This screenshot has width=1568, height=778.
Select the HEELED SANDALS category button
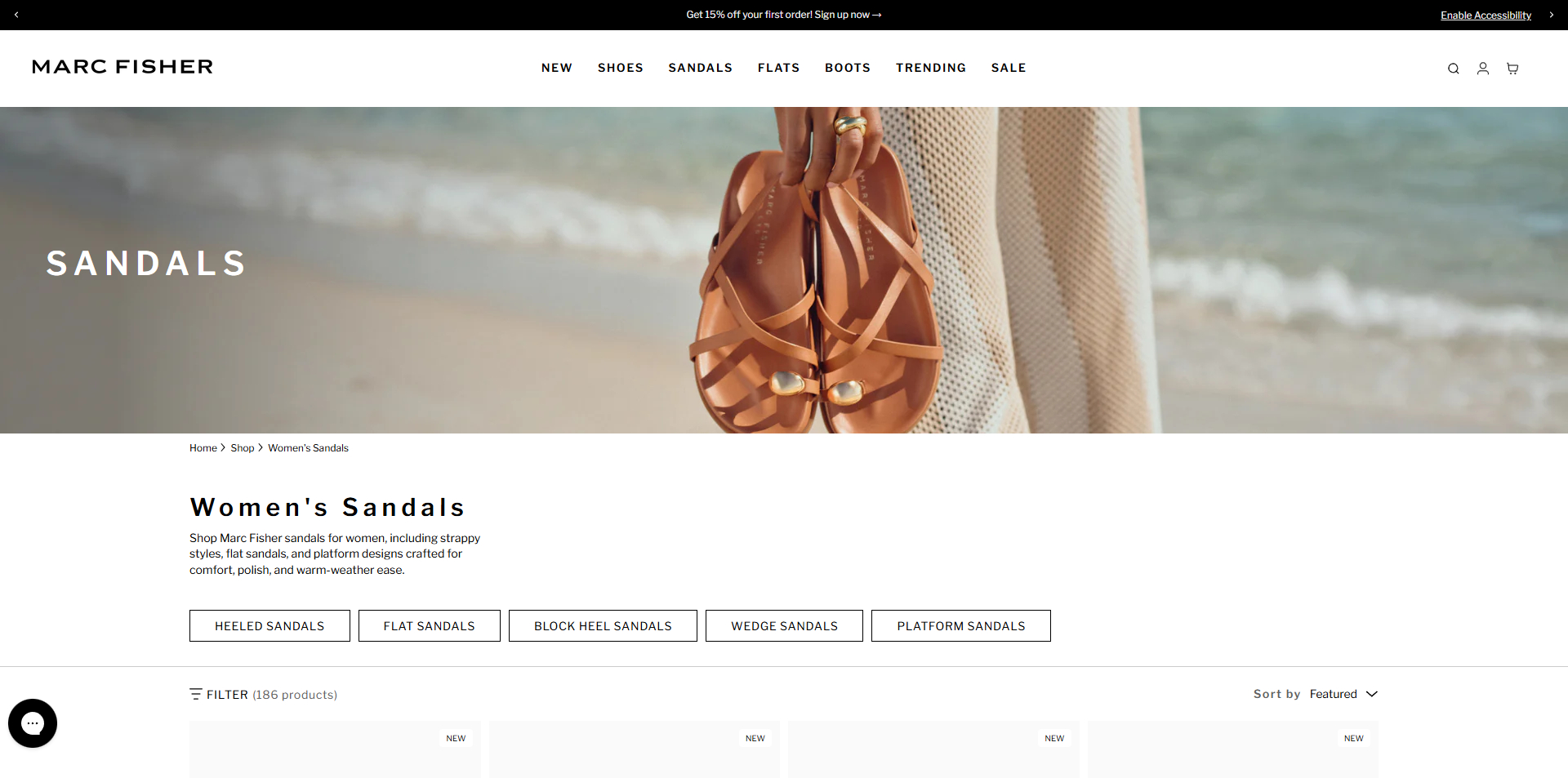click(x=269, y=626)
